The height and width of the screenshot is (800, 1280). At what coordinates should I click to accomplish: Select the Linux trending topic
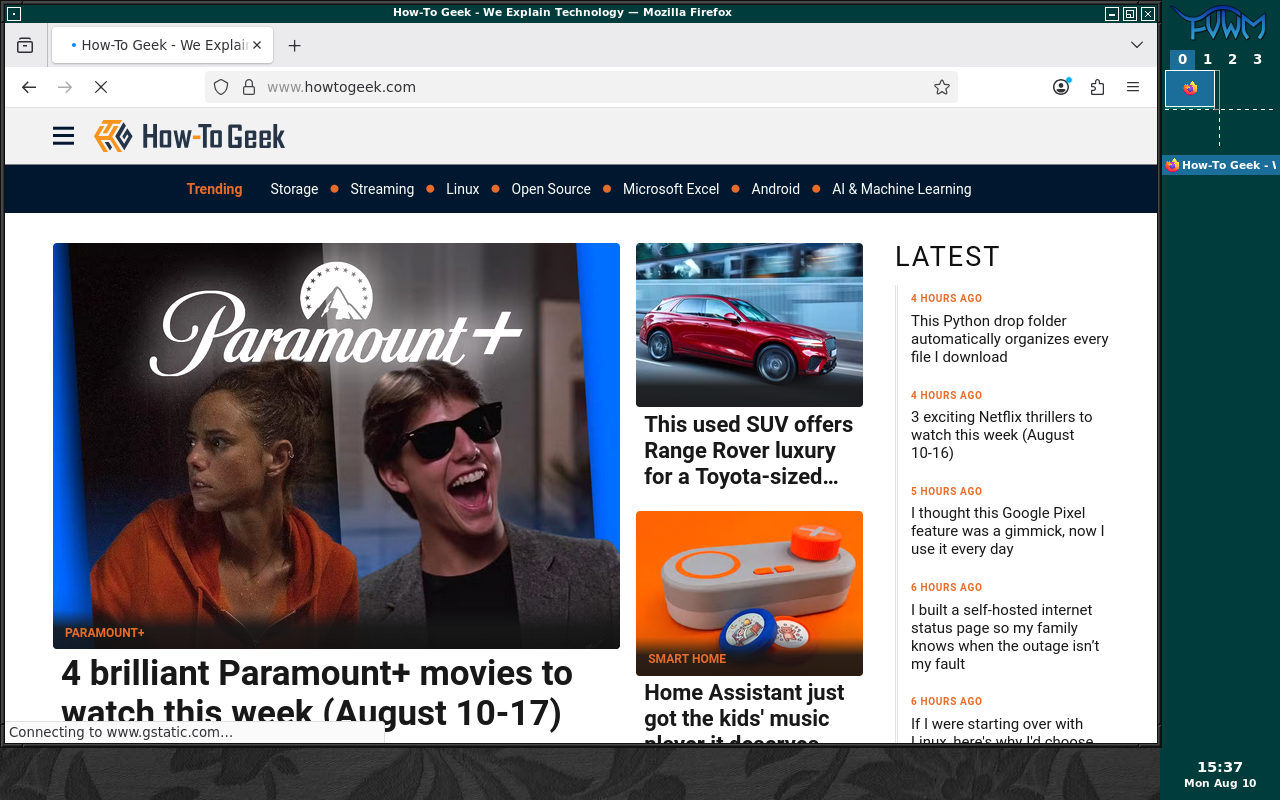463,189
